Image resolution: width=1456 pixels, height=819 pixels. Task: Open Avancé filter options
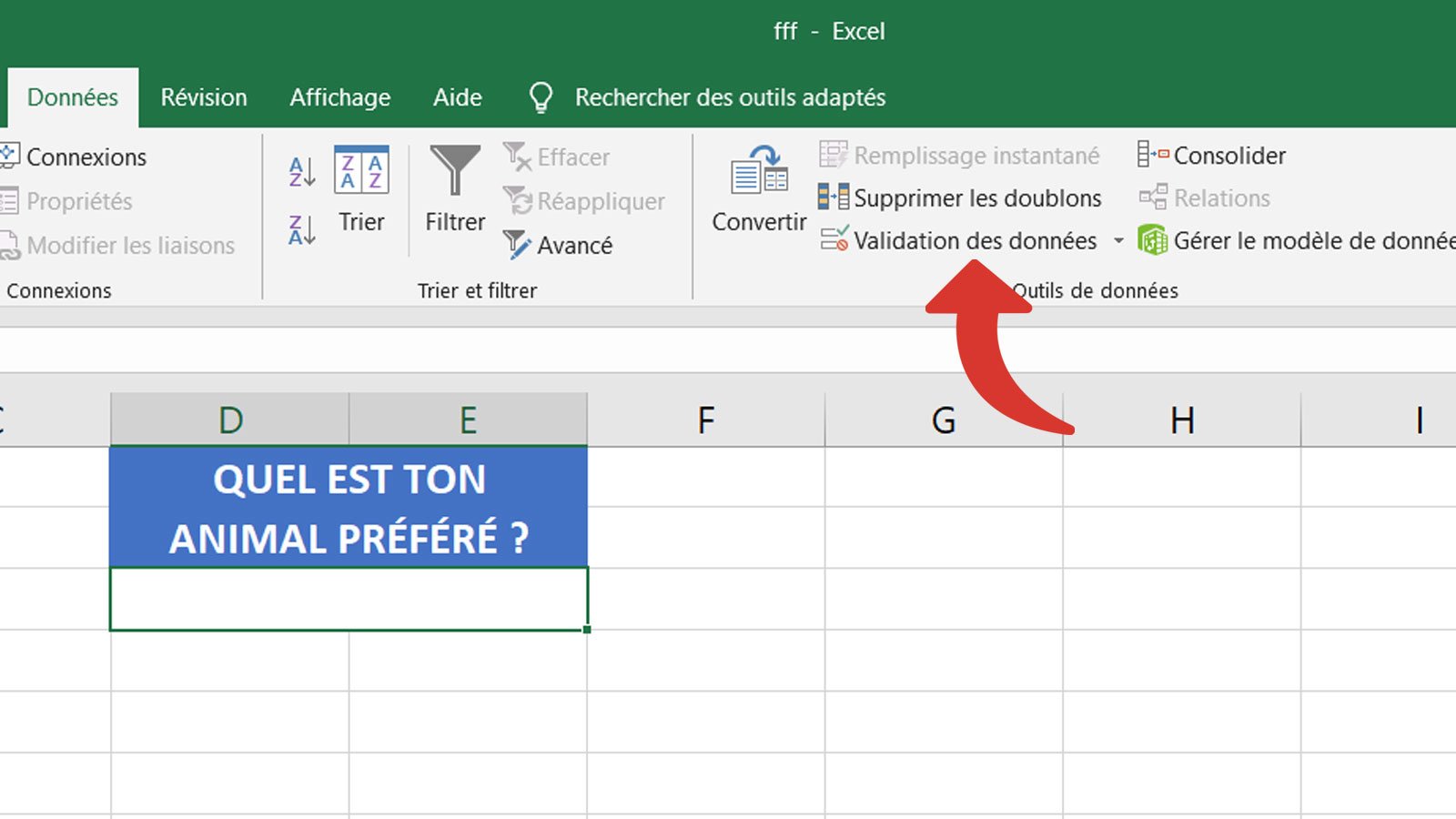click(558, 245)
